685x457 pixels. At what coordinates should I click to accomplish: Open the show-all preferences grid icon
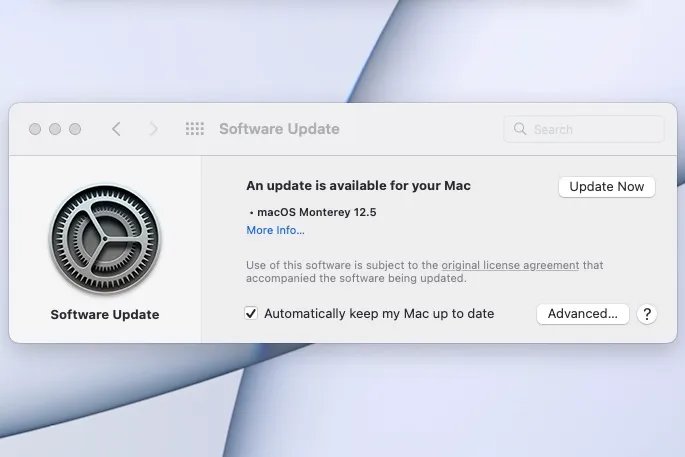point(194,129)
